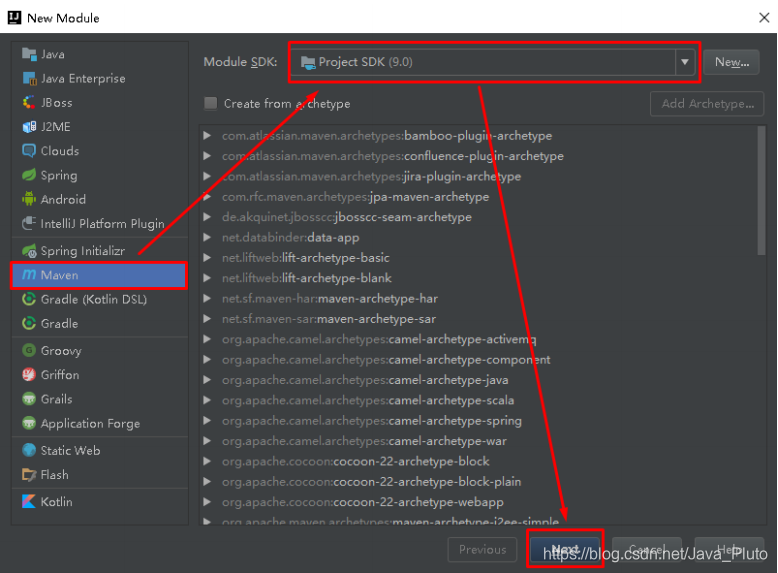
Task: Select camel-archetype-spring row text
Action: click(372, 421)
